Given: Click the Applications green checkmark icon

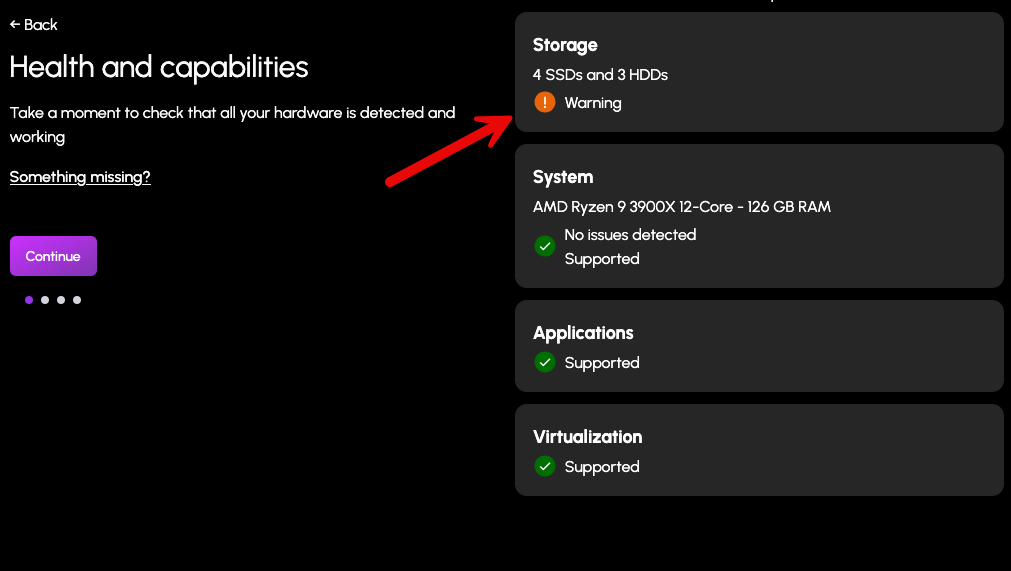Looking at the screenshot, I should (x=544, y=362).
